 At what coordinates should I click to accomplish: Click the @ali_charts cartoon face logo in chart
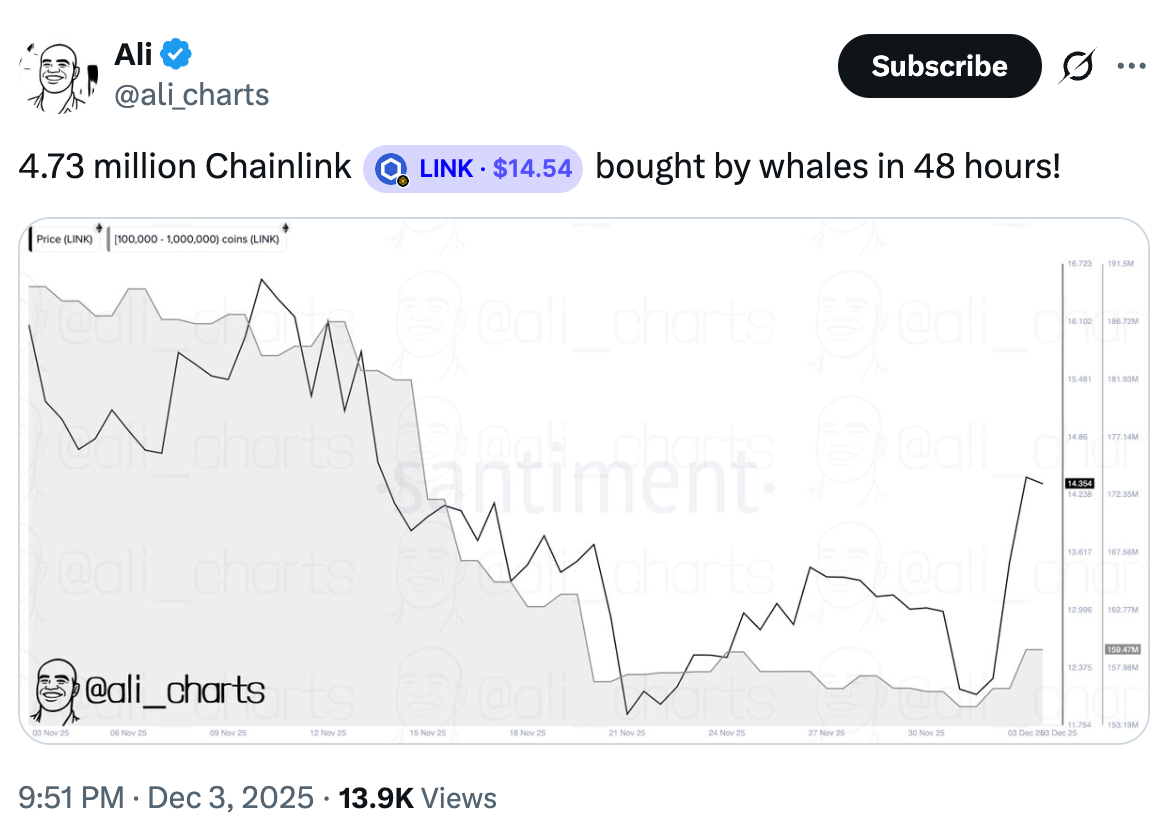coord(57,690)
